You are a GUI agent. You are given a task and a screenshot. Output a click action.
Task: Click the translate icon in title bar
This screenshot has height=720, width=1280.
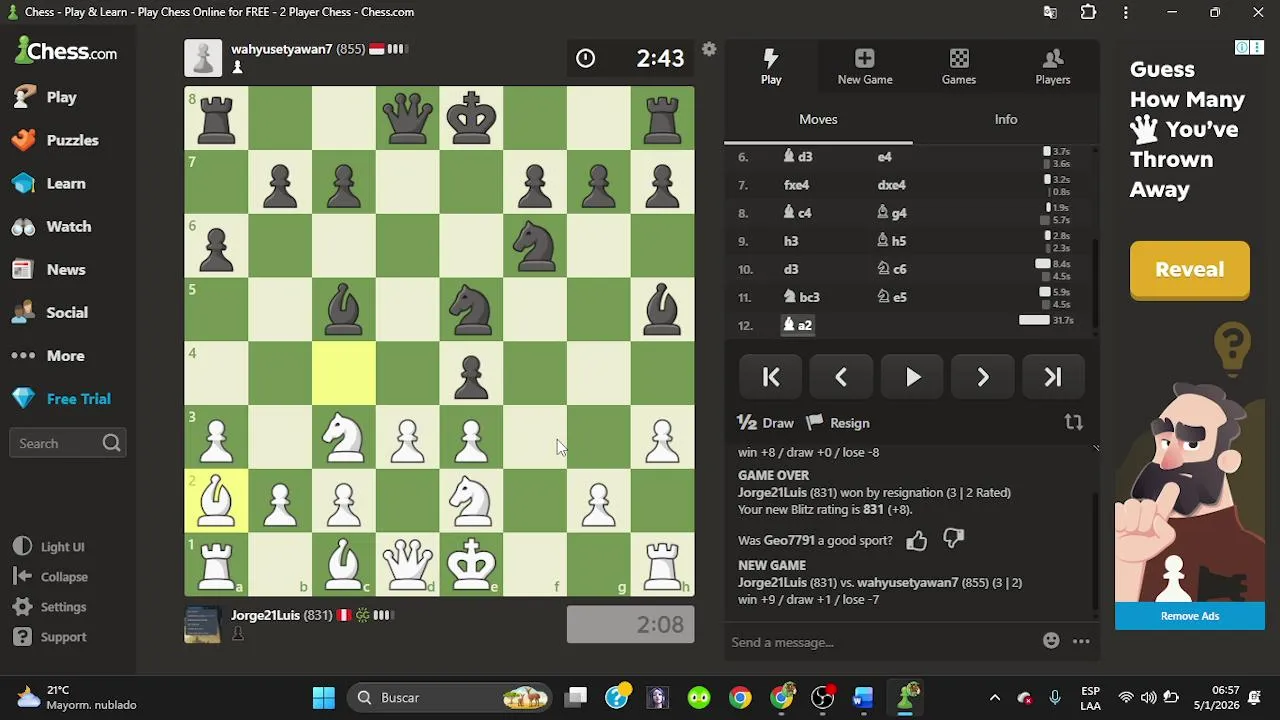(1050, 12)
